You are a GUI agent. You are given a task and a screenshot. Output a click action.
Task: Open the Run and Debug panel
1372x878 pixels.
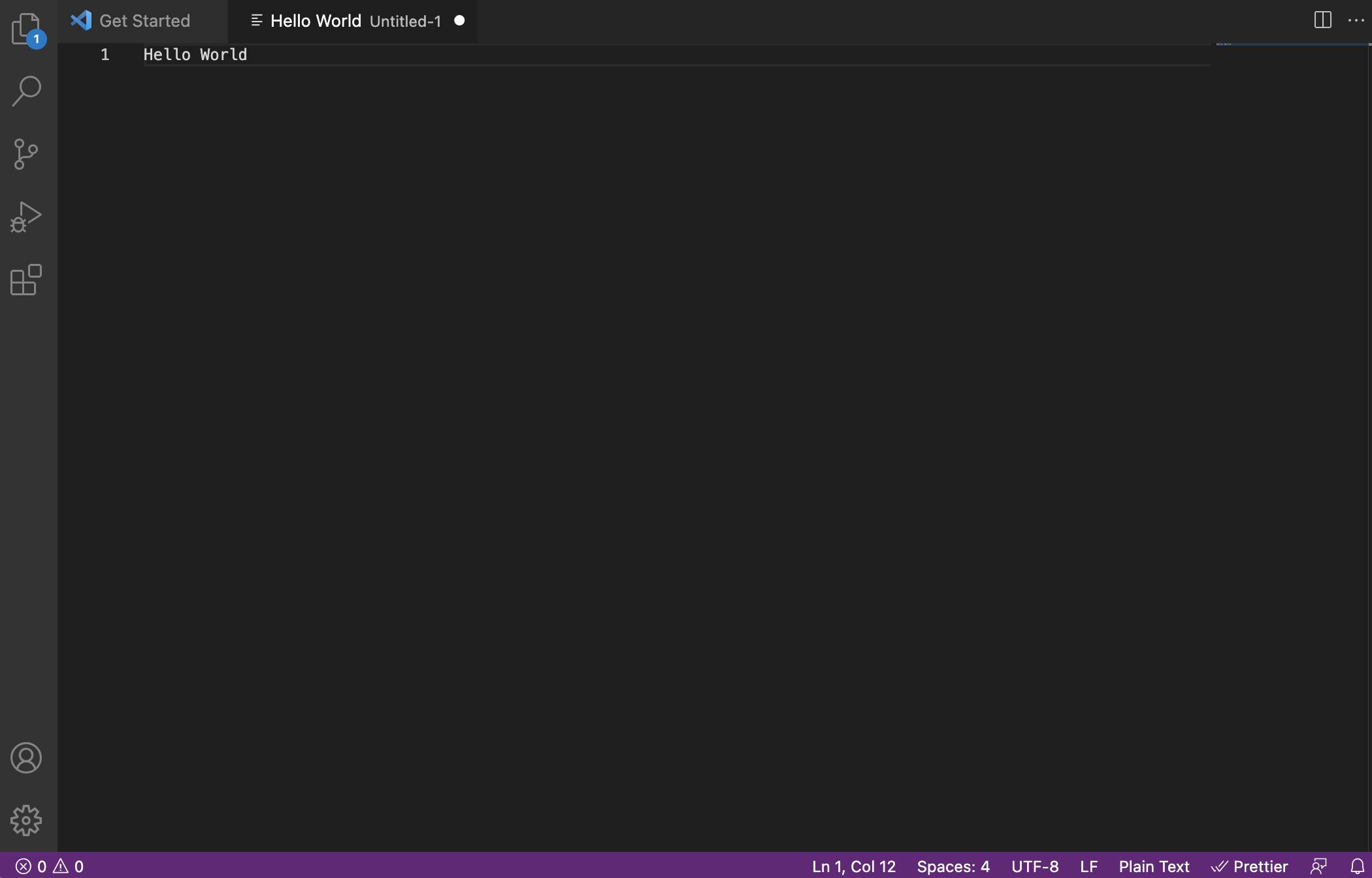[x=25, y=216]
